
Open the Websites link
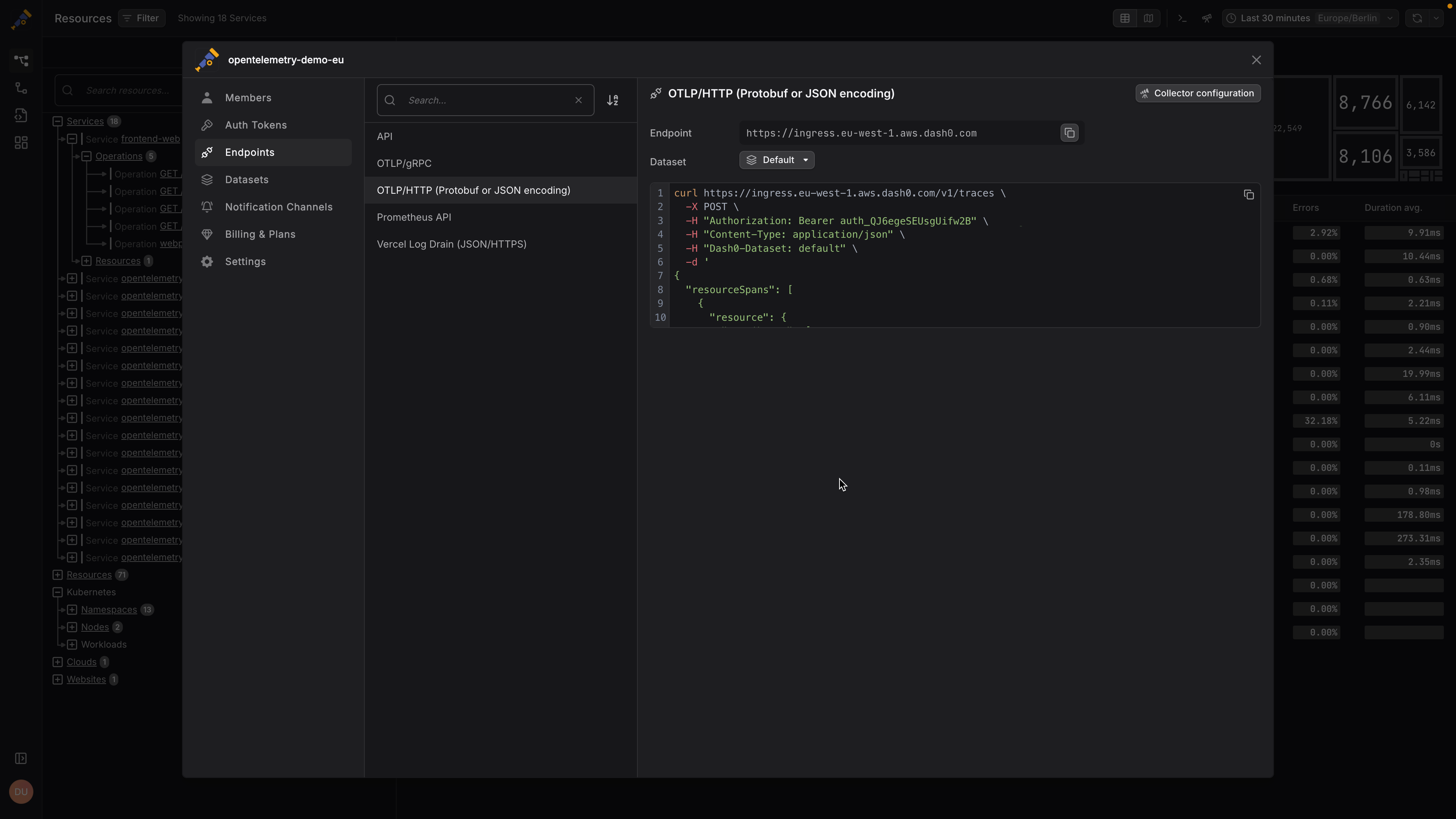click(86, 679)
